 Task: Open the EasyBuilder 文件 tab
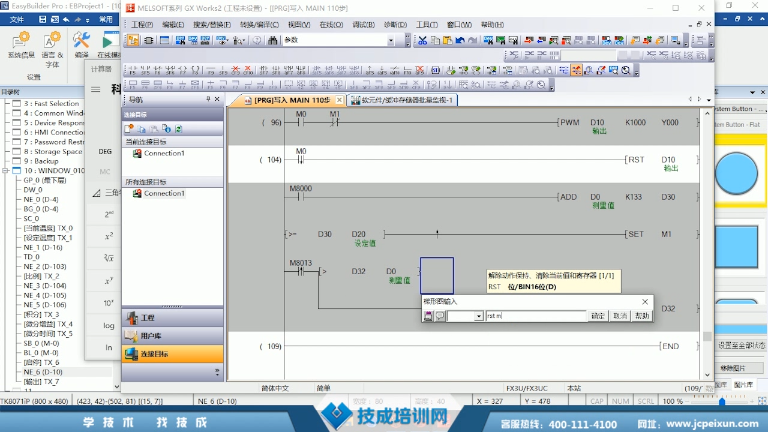click(x=17, y=20)
